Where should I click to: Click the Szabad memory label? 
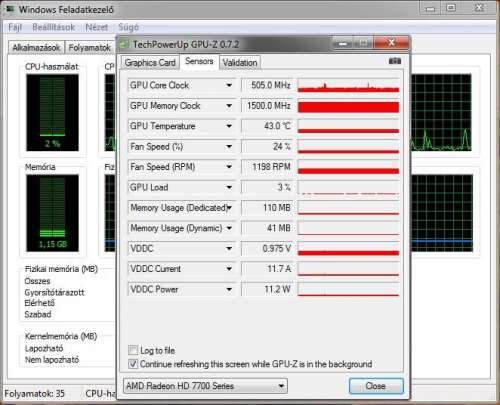[x=38, y=314]
